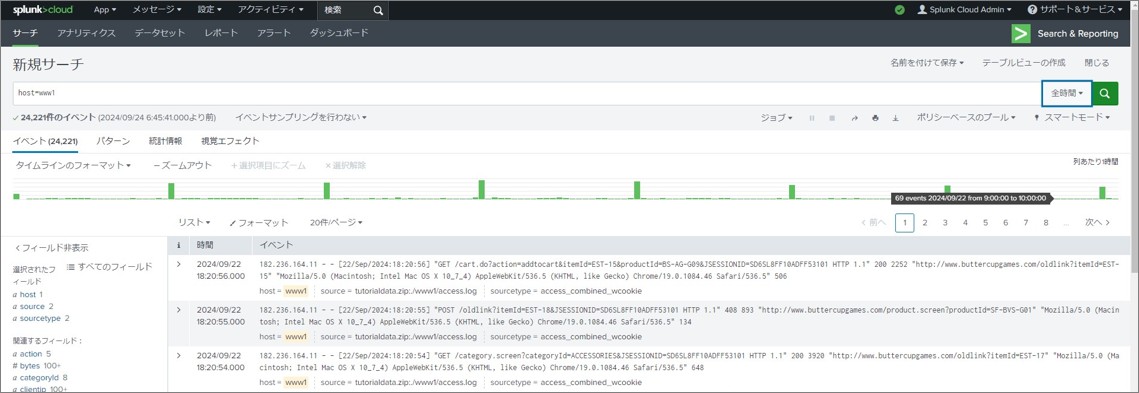This screenshot has width=1139, height=393.
Task: Select the action field in the sidebar
Action: 32,354
